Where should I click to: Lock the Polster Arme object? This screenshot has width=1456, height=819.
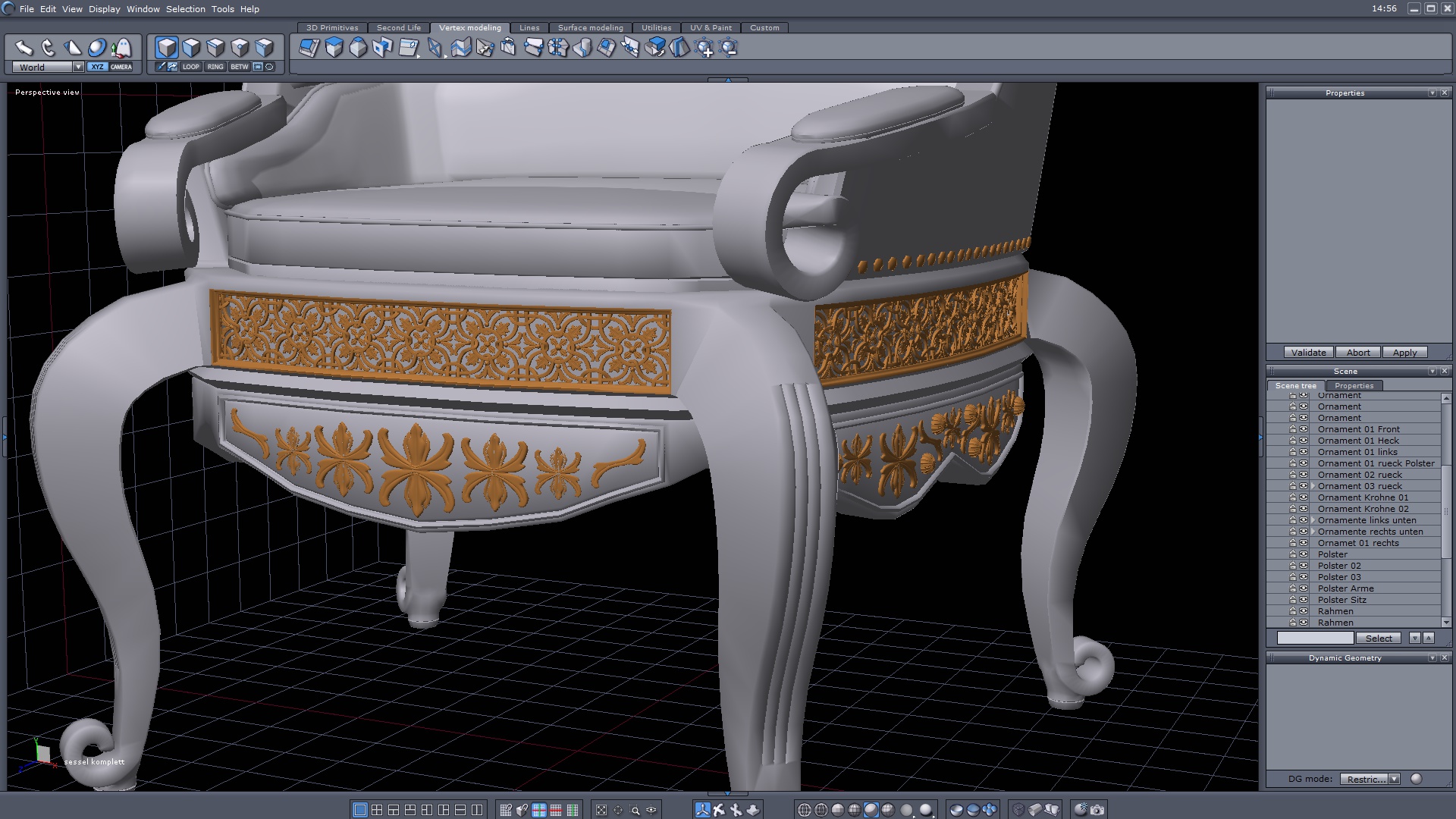(1293, 588)
